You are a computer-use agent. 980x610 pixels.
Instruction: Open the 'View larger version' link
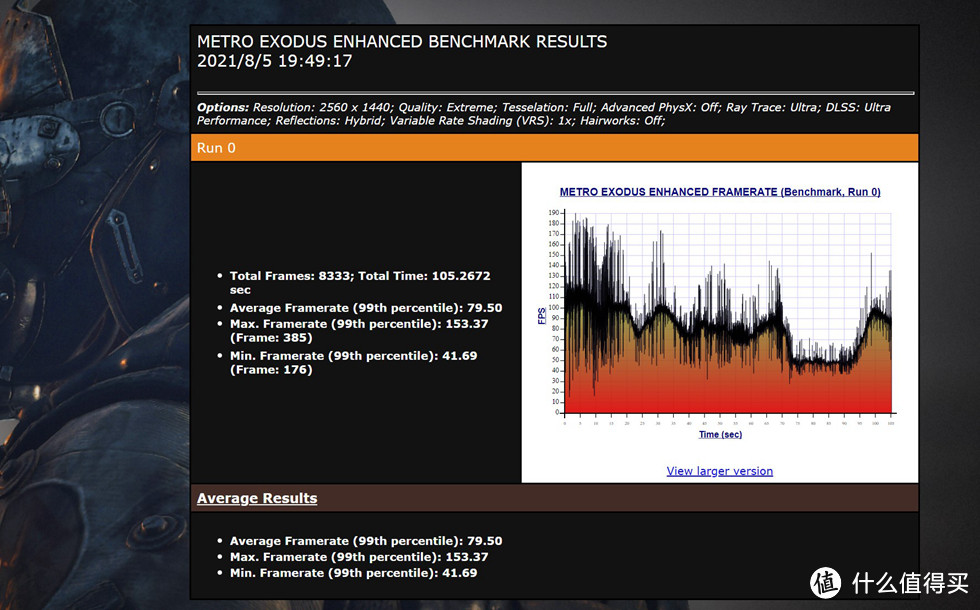[719, 471]
